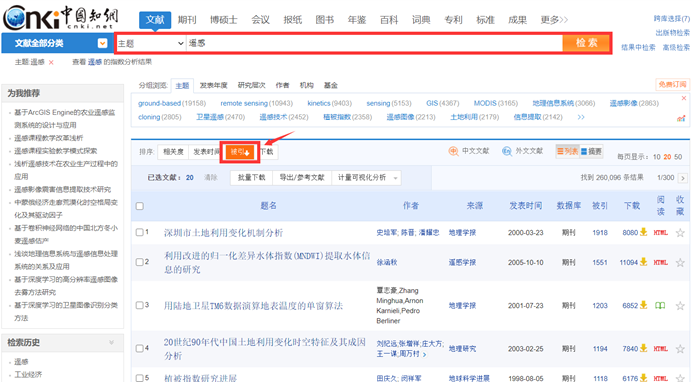Switch grouping to 发表年度 tab

214,85
